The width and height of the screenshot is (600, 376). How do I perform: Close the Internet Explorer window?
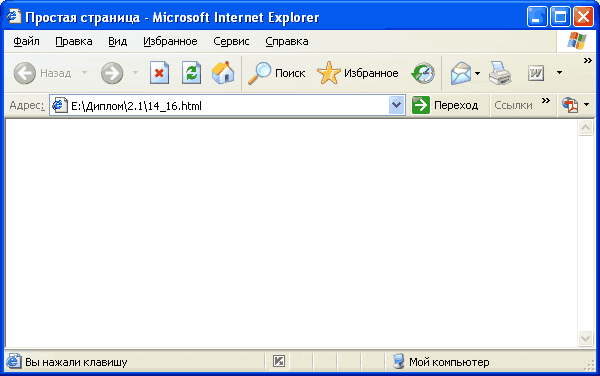(x=584, y=17)
